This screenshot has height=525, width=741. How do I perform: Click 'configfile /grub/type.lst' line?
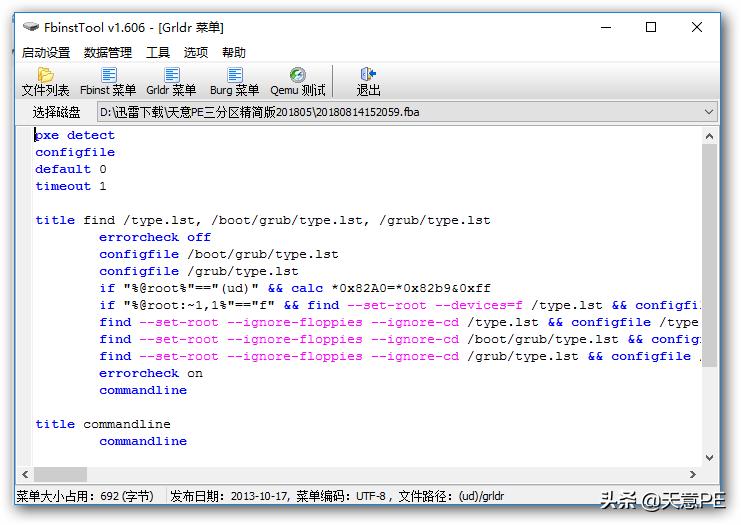point(198,271)
